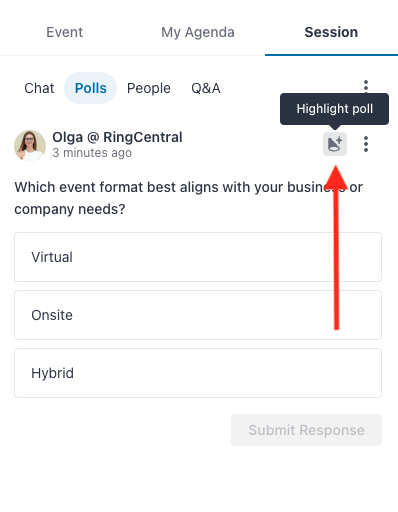Click Olga's profile avatar
The height and width of the screenshot is (512, 398).
click(30, 146)
